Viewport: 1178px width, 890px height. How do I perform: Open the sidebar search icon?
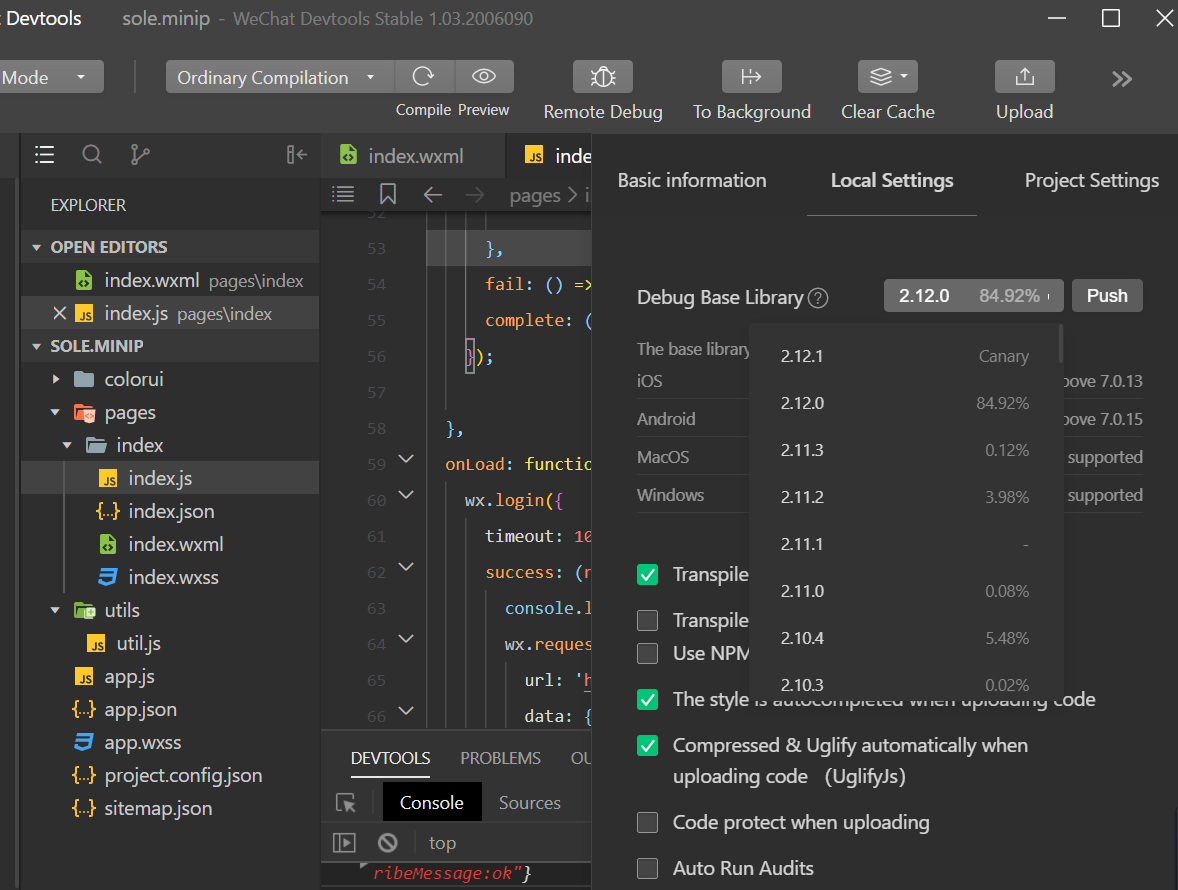pos(92,155)
